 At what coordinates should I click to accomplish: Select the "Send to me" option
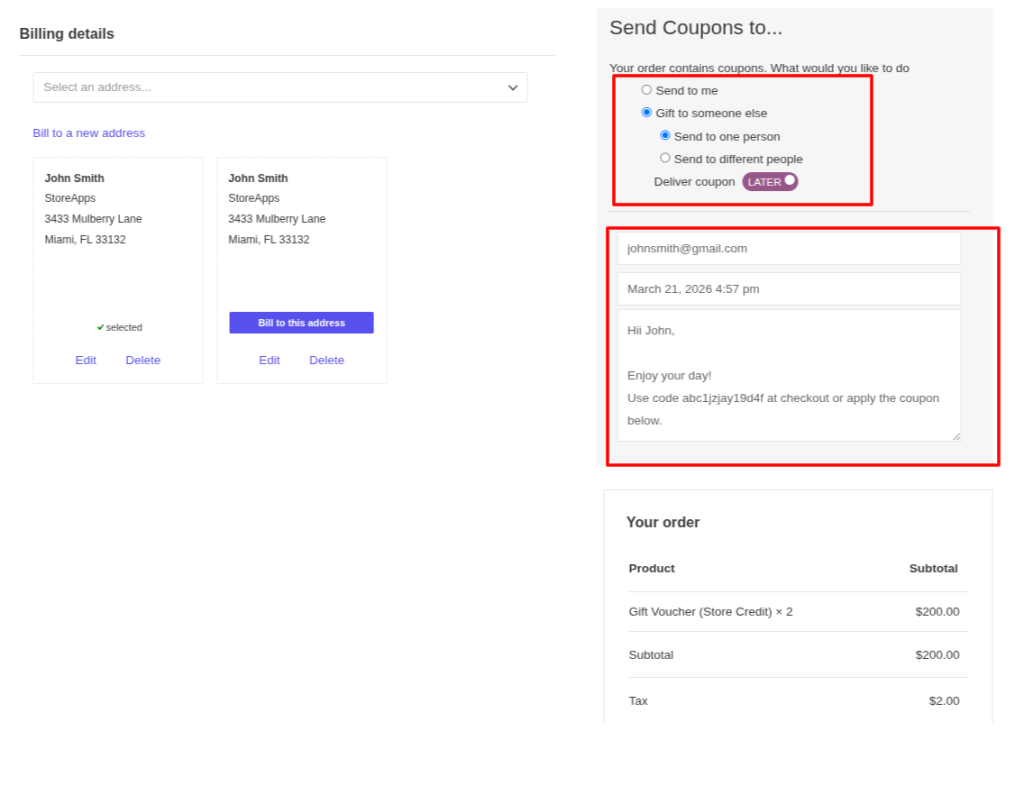[x=646, y=90]
